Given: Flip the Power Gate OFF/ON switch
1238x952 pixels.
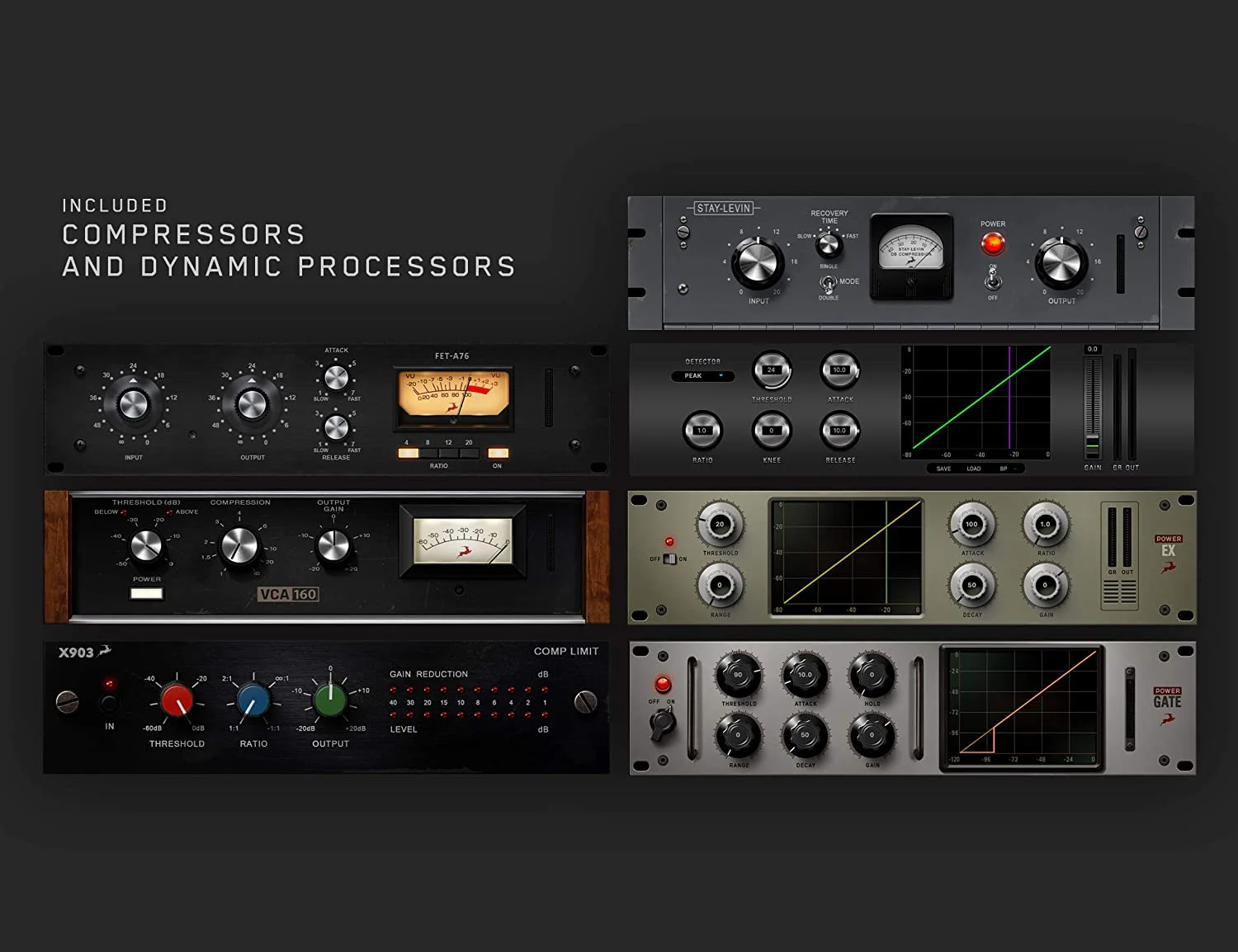Looking at the screenshot, I should pyautogui.click(x=662, y=723).
